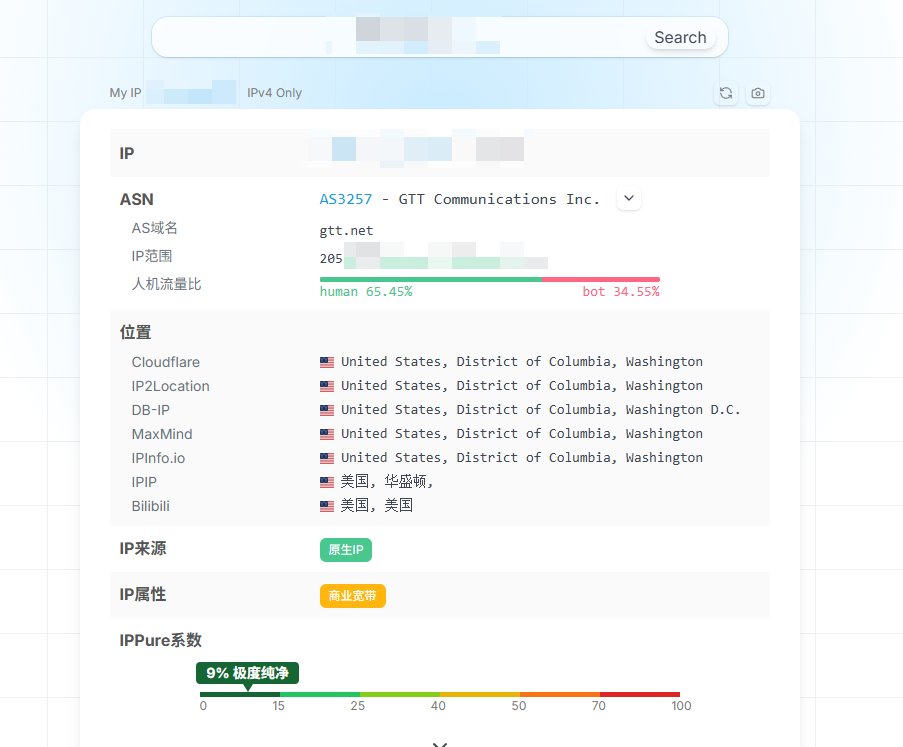903x747 pixels.
Task: Click the camera screenshot icon
Action: click(758, 93)
